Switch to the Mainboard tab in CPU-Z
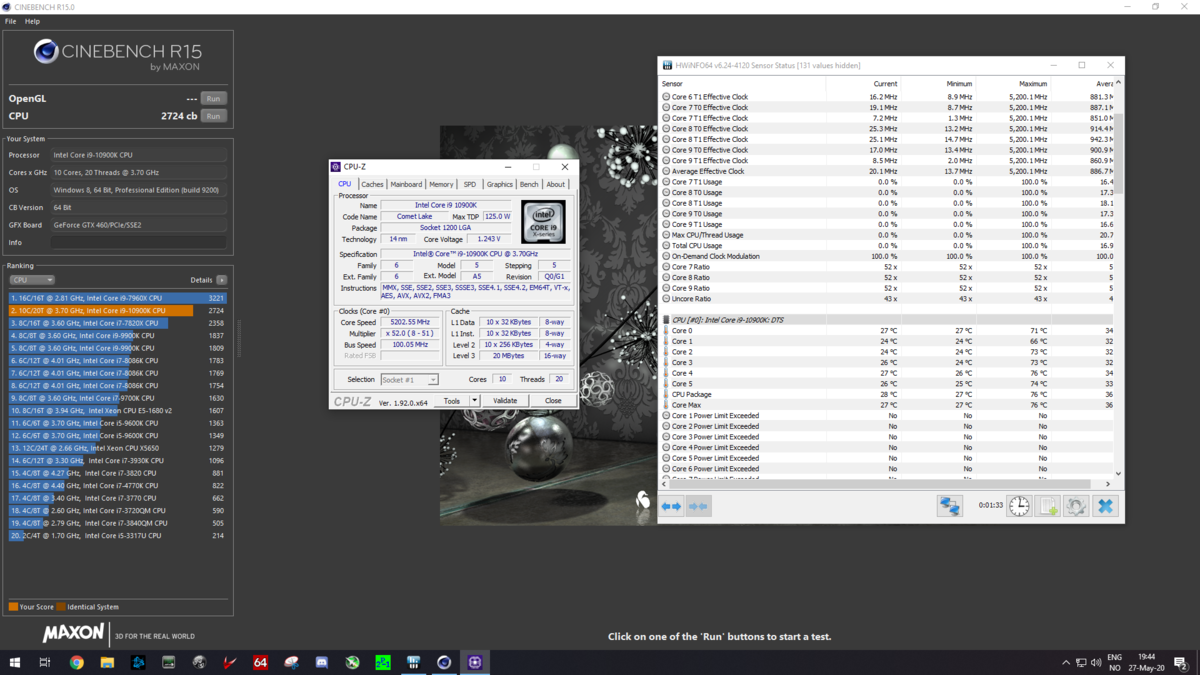 click(x=406, y=184)
